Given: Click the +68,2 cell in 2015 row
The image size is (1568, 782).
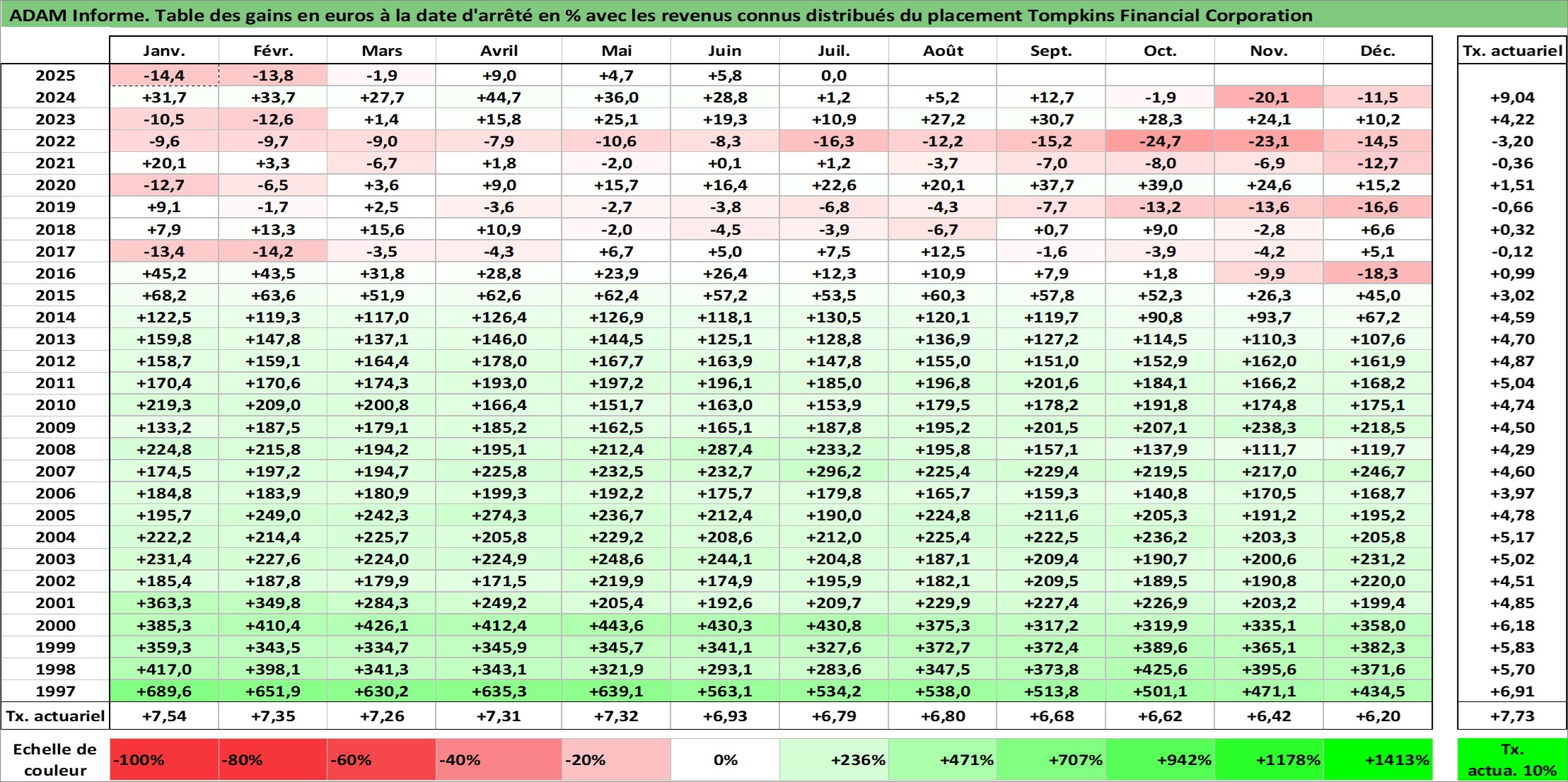Looking at the screenshot, I should tap(164, 295).
